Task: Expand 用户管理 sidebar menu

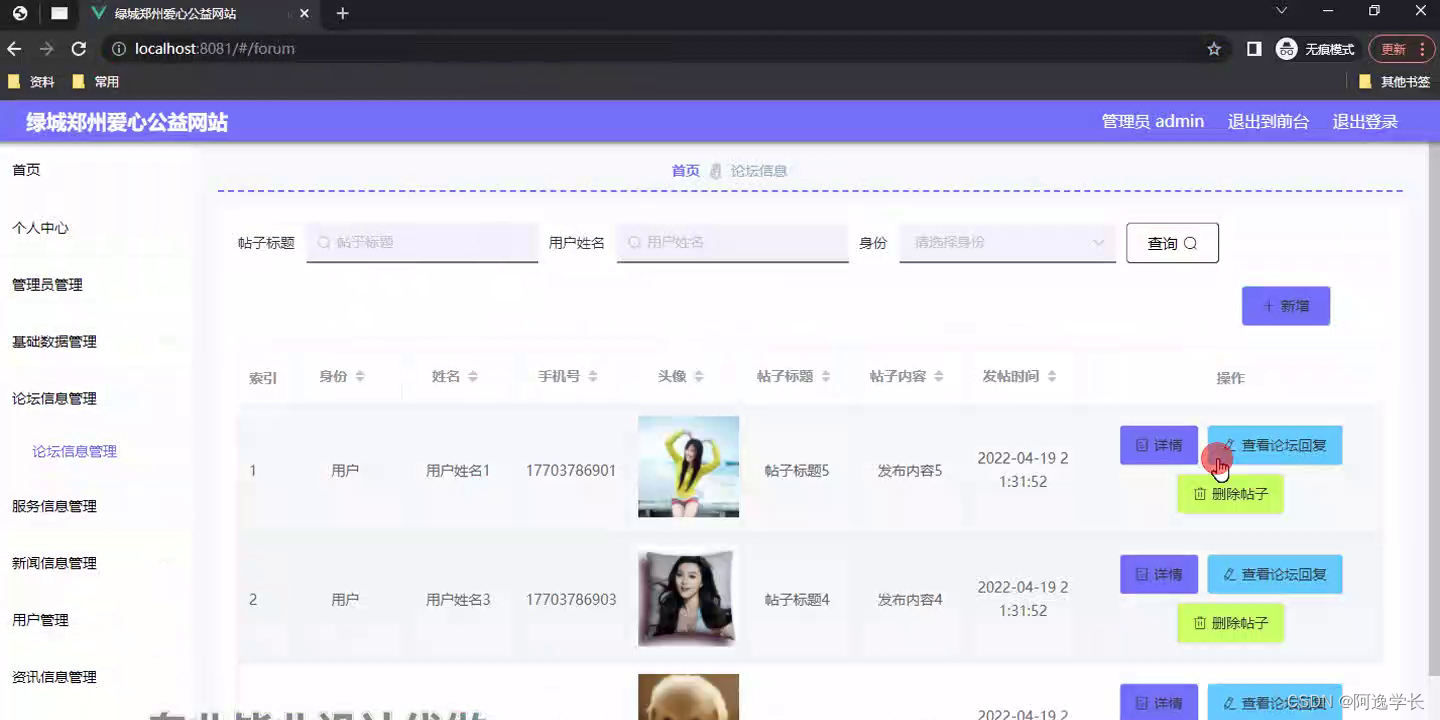Action: [x=40, y=620]
